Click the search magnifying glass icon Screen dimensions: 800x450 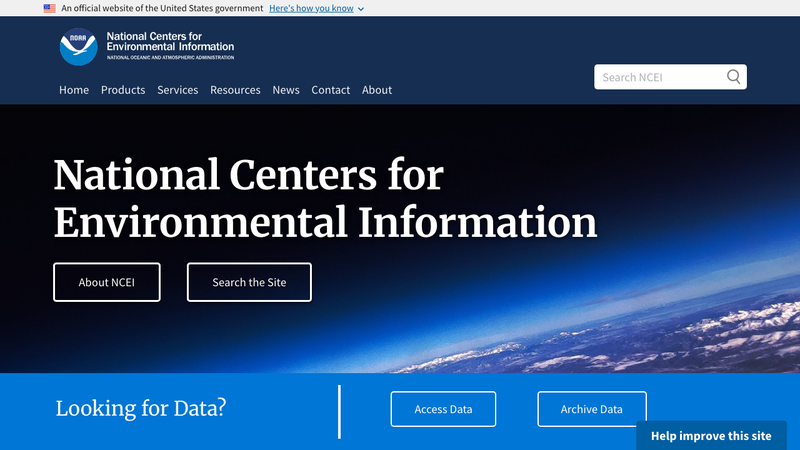[x=733, y=77]
